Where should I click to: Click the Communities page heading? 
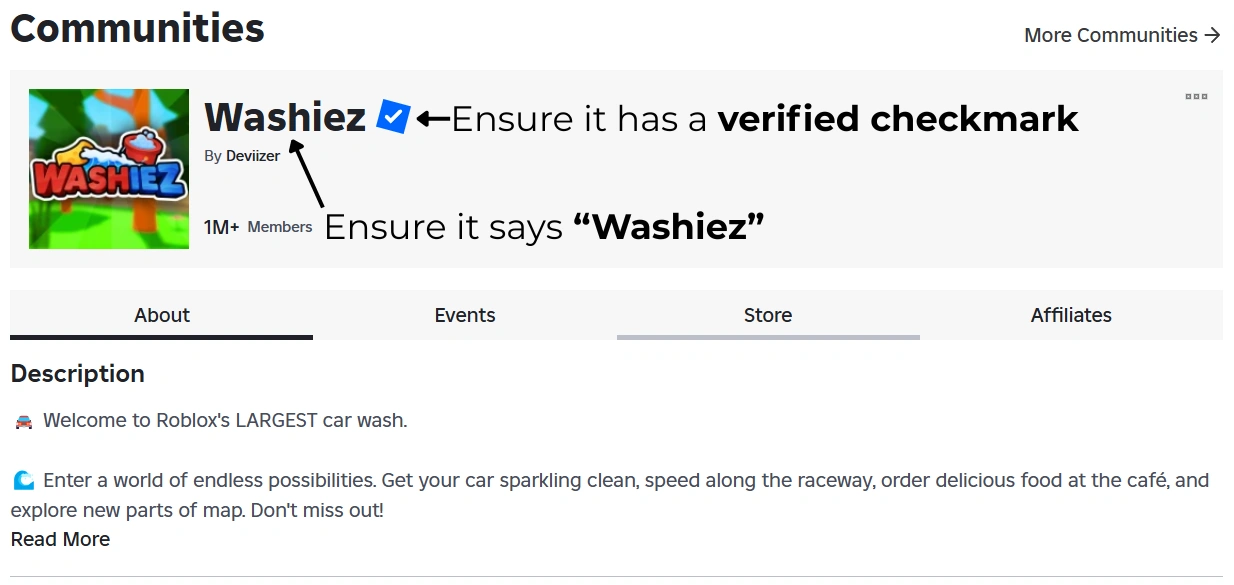(138, 28)
